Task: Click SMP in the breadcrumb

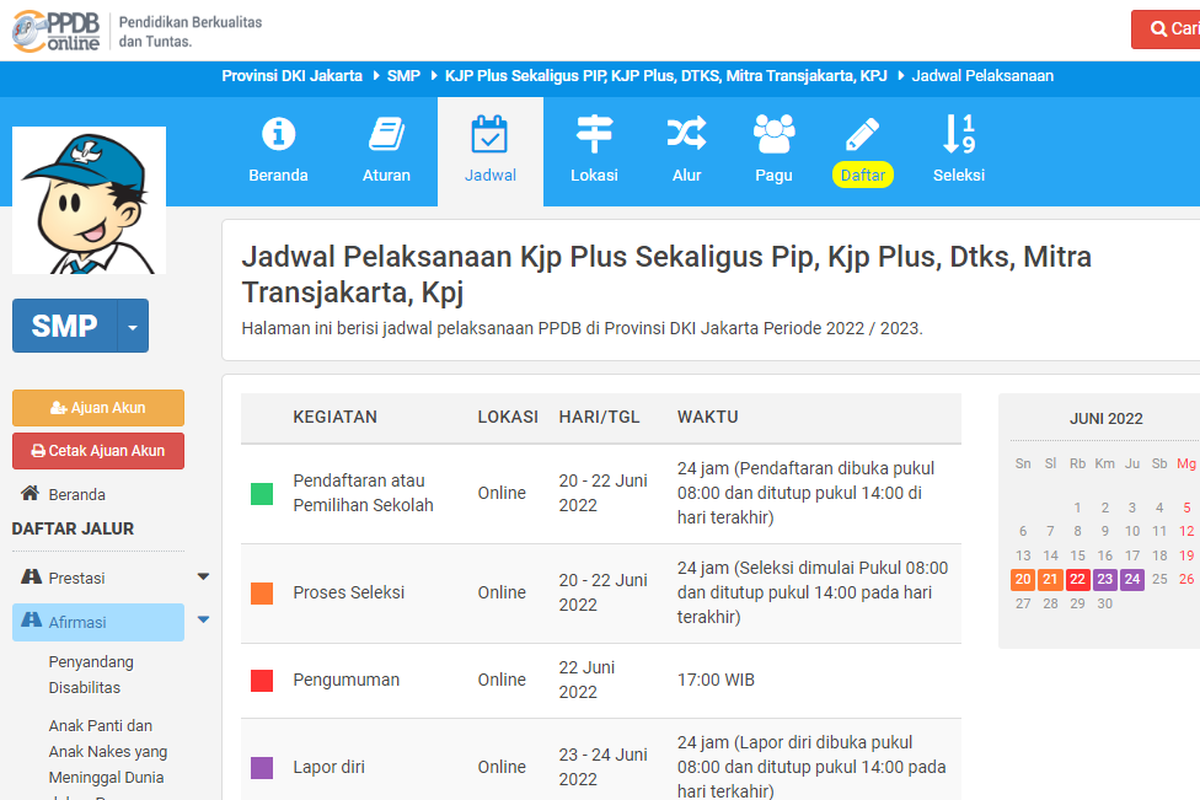Action: pyautogui.click(x=403, y=76)
